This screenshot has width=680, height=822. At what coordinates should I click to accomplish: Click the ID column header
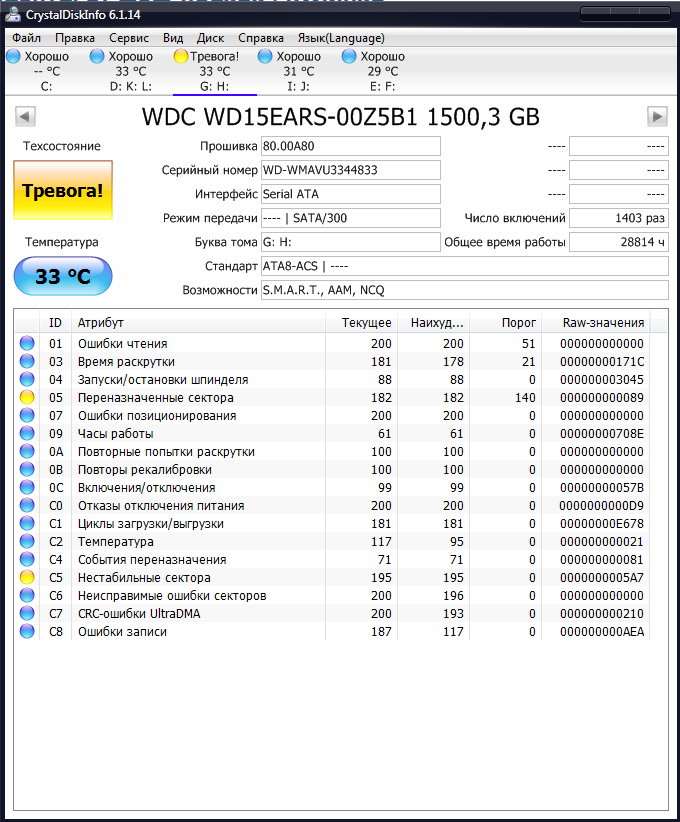[55, 323]
